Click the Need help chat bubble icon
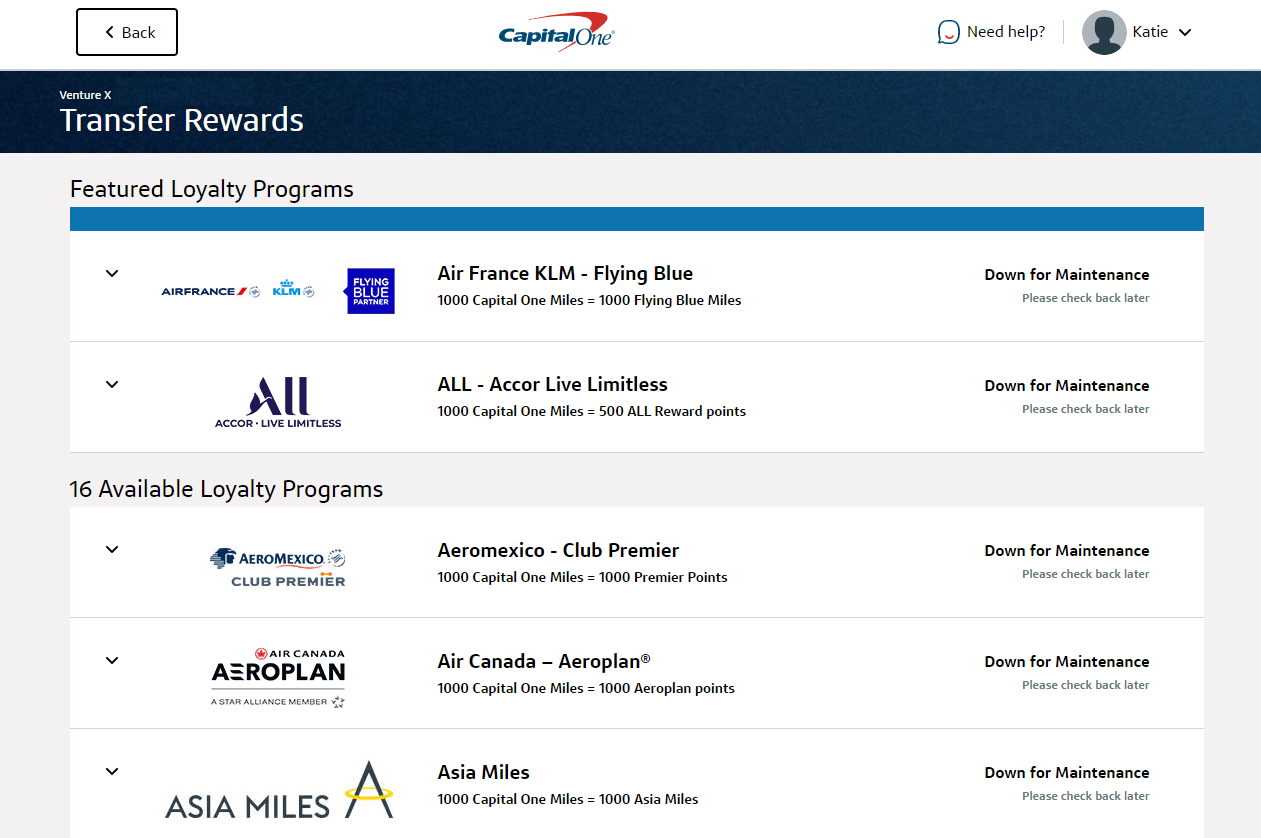This screenshot has height=838, width=1261. click(947, 31)
